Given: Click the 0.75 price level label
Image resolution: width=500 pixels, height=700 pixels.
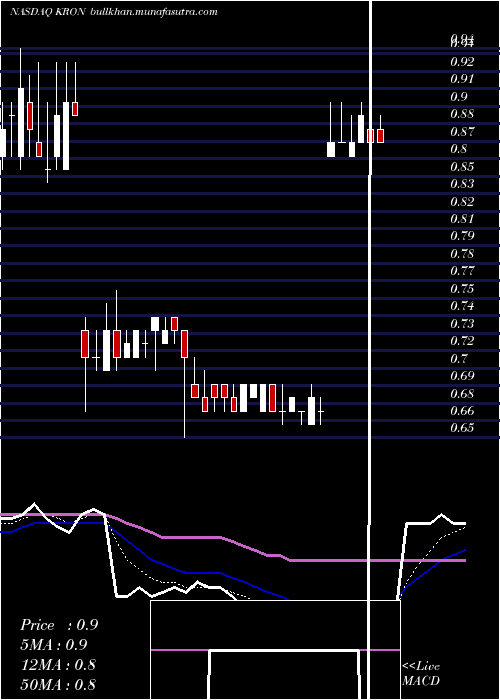Looking at the screenshot, I should [x=462, y=288].
